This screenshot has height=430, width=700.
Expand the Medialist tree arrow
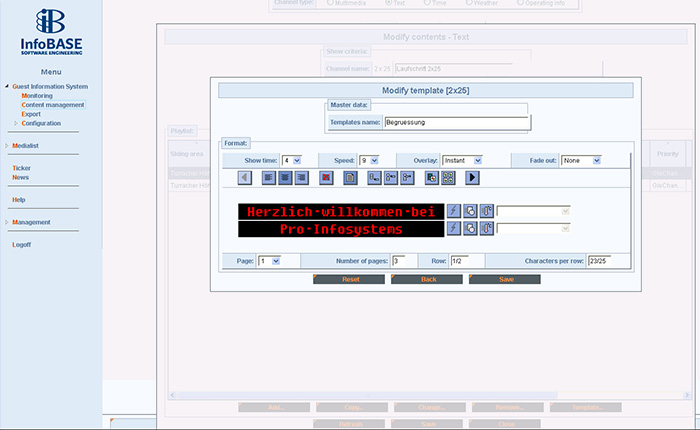click(x=7, y=146)
